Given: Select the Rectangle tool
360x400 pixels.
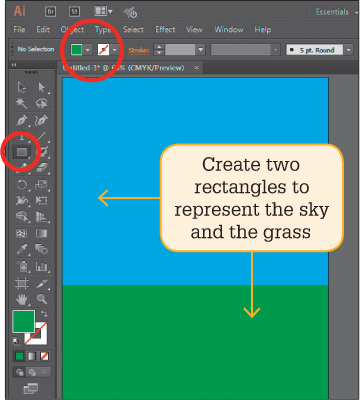Looking at the screenshot, I should 22,152.
